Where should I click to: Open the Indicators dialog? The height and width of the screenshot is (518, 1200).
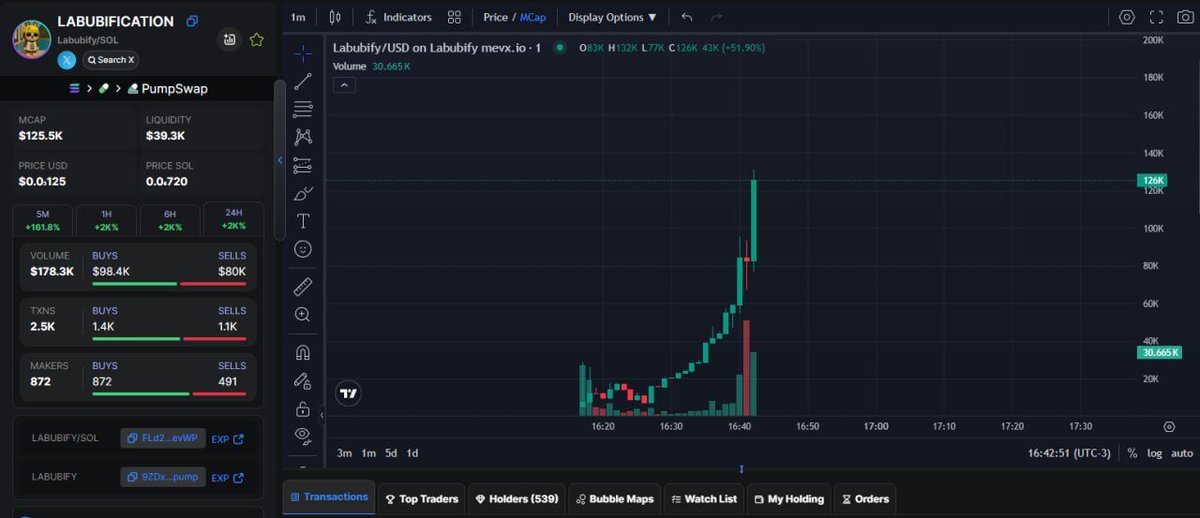(399, 17)
